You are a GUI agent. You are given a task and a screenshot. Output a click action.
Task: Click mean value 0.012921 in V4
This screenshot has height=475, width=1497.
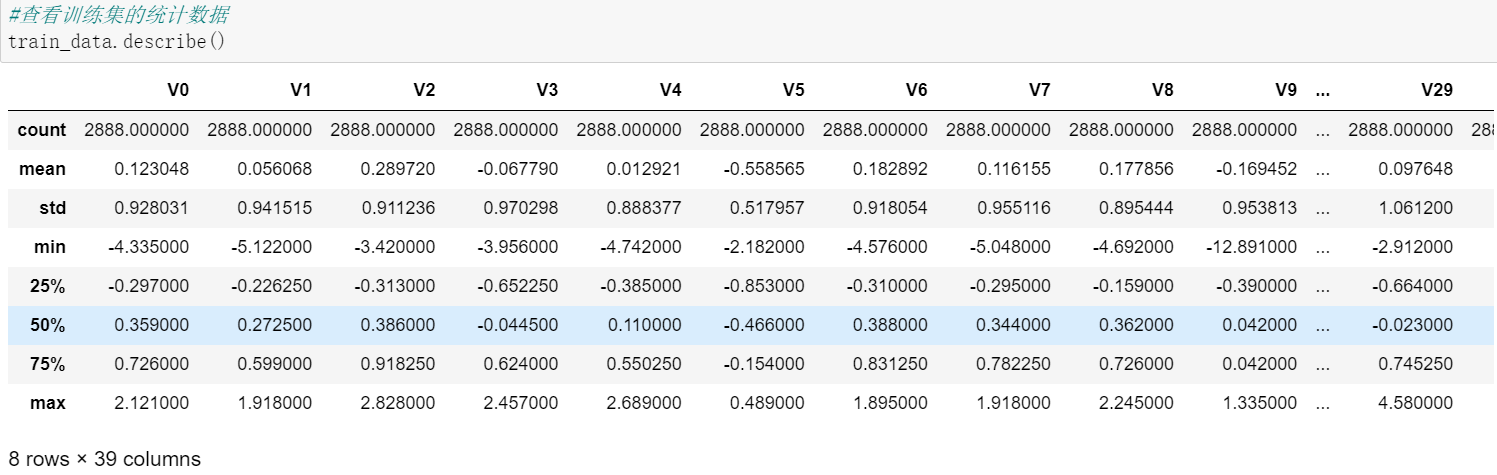(x=644, y=169)
